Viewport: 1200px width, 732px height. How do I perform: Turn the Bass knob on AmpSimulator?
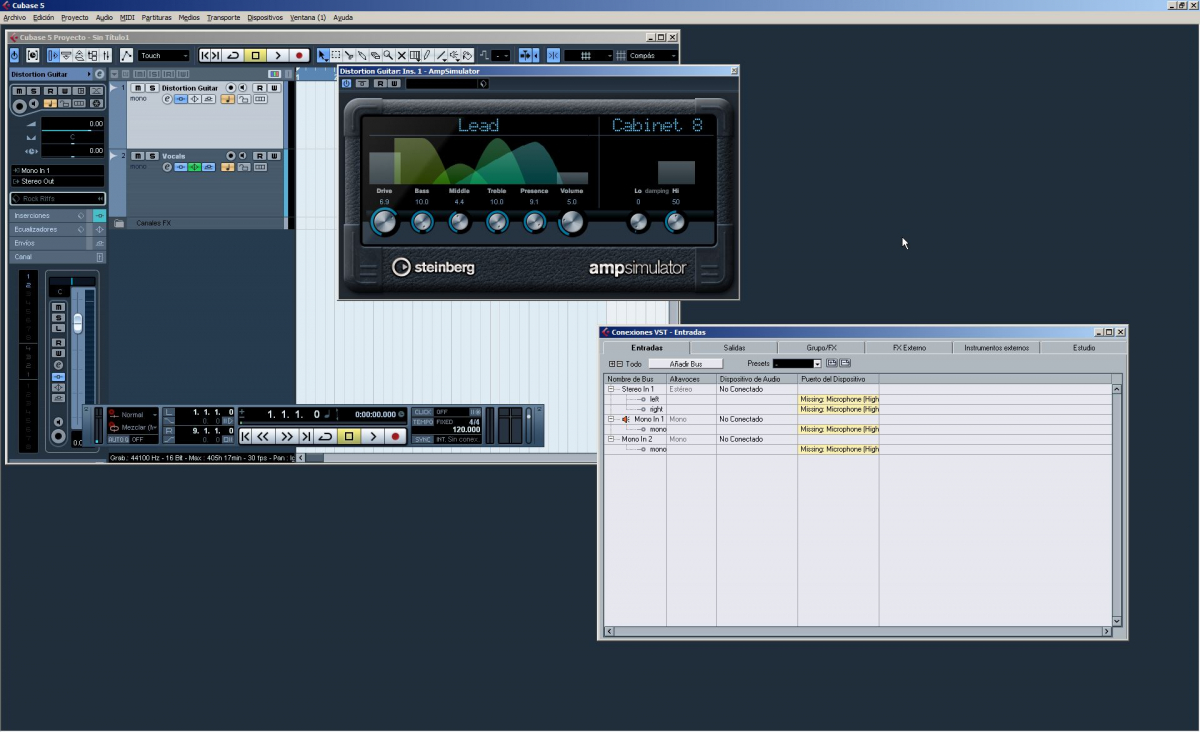(422, 222)
